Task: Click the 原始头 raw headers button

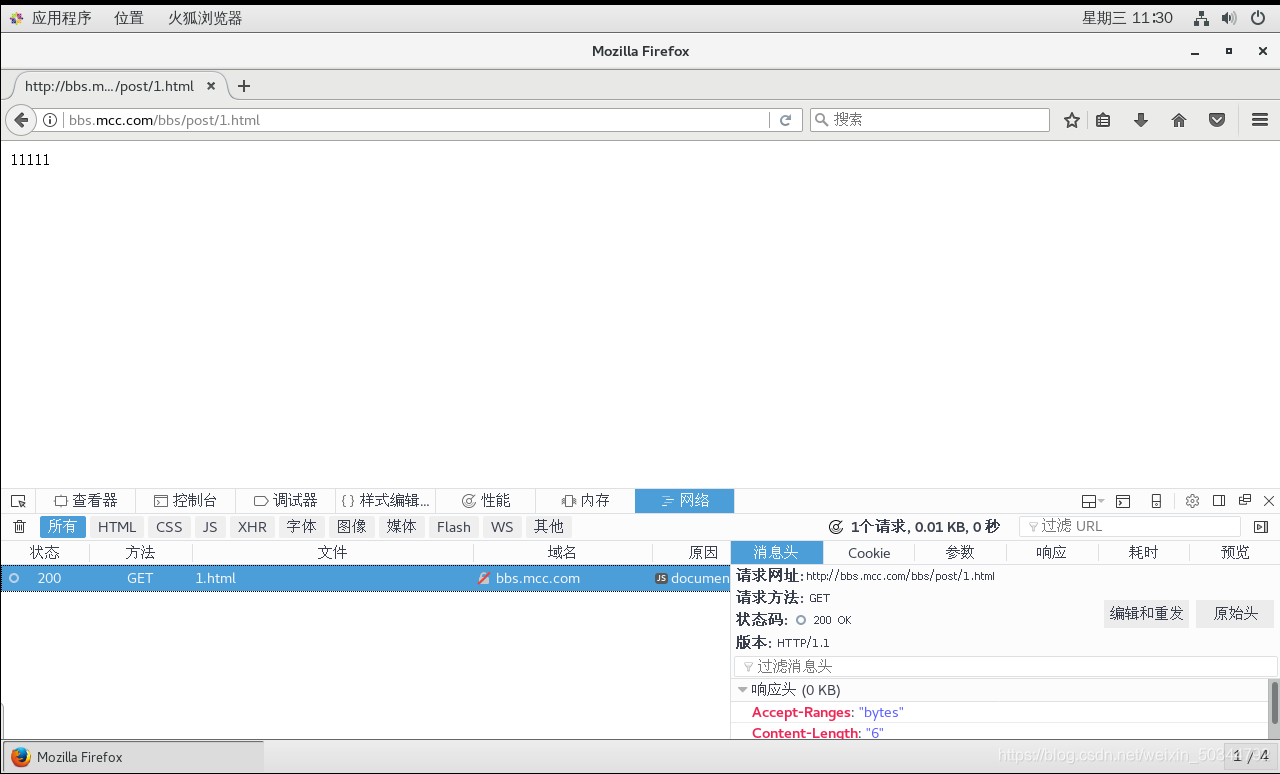Action: pyautogui.click(x=1235, y=614)
